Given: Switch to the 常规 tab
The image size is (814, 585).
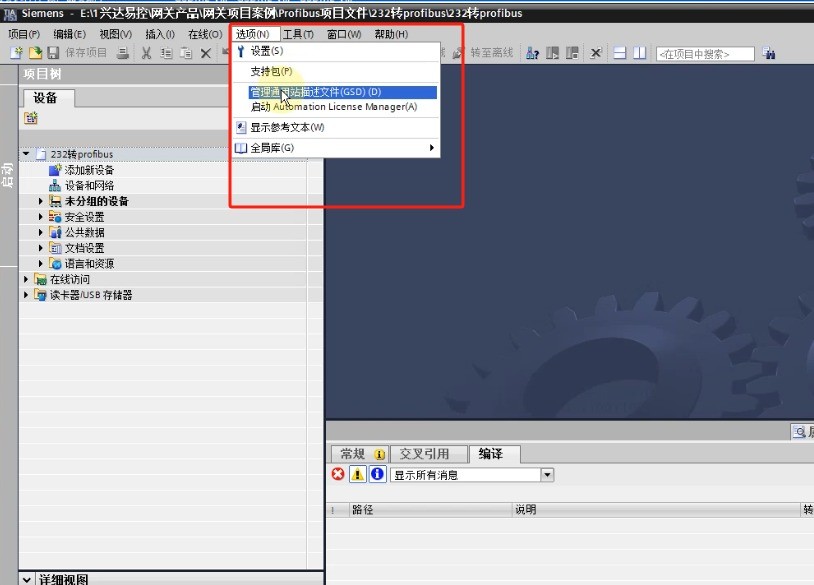Looking at the screenshot, I should [359, 454].
